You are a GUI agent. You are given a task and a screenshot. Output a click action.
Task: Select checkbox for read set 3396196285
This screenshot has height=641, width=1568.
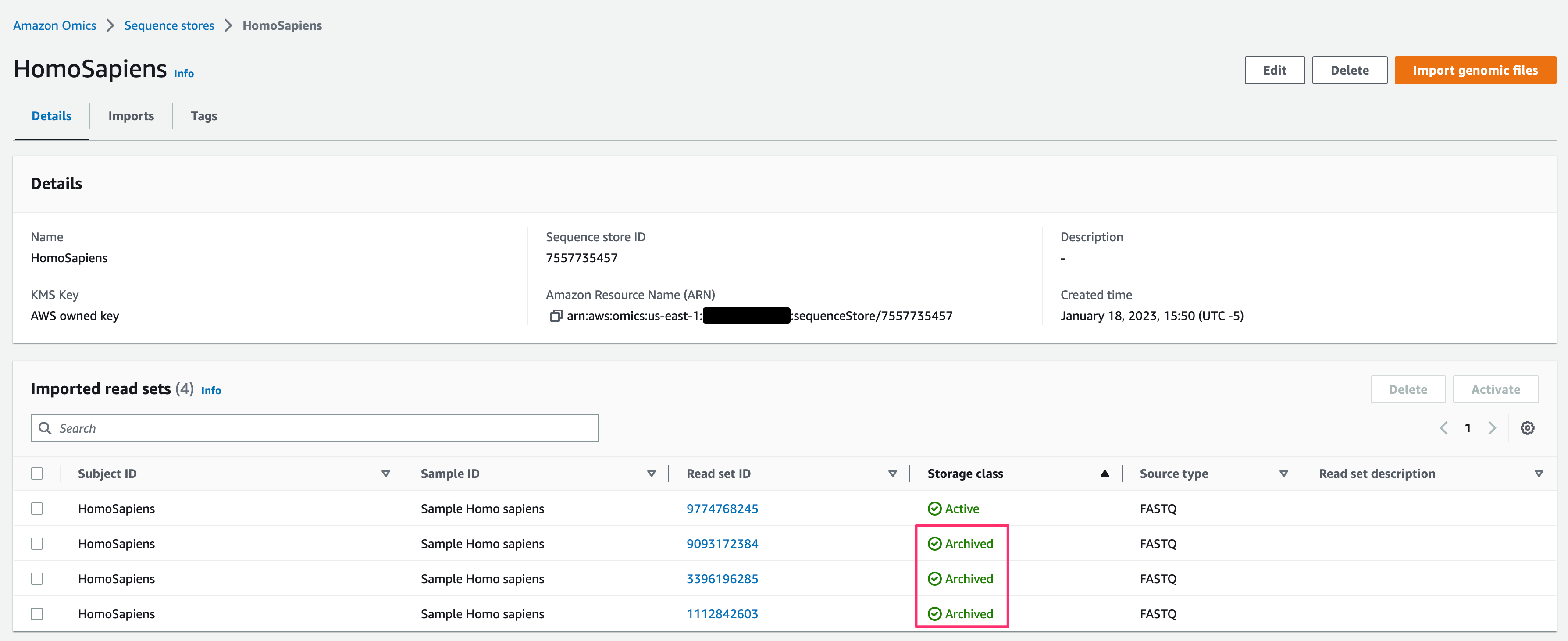37,579
